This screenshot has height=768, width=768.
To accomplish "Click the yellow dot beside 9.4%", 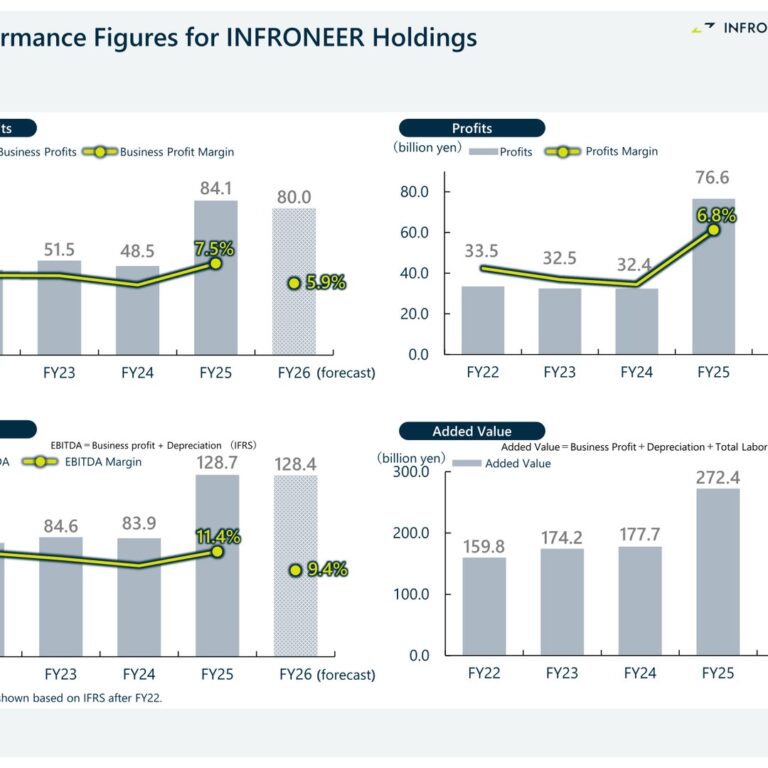I will click(x=295, y=570).
